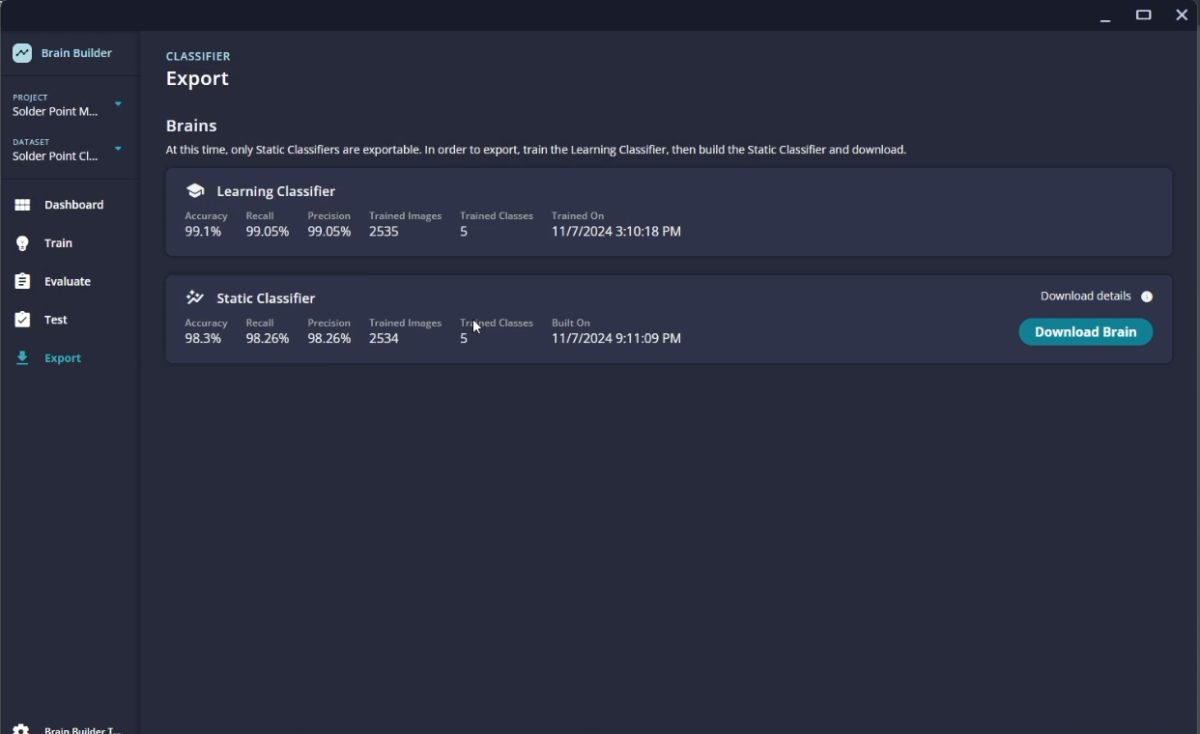Click the 99.1% accuracy value

[x=203, y=231]
